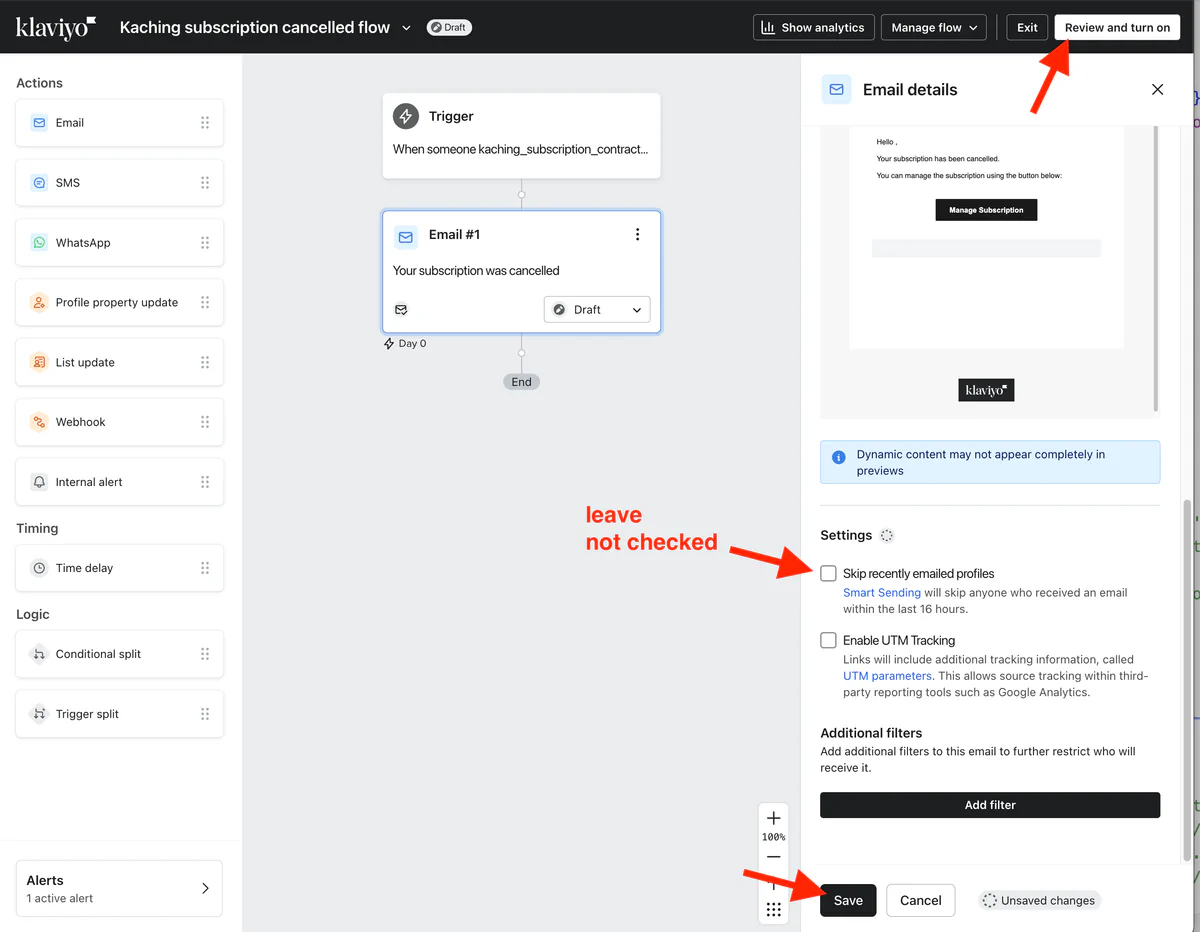Screen dimensions: 1200x932
Task: Click the envelope icon in Email #1 card
Action: [406, 237]
